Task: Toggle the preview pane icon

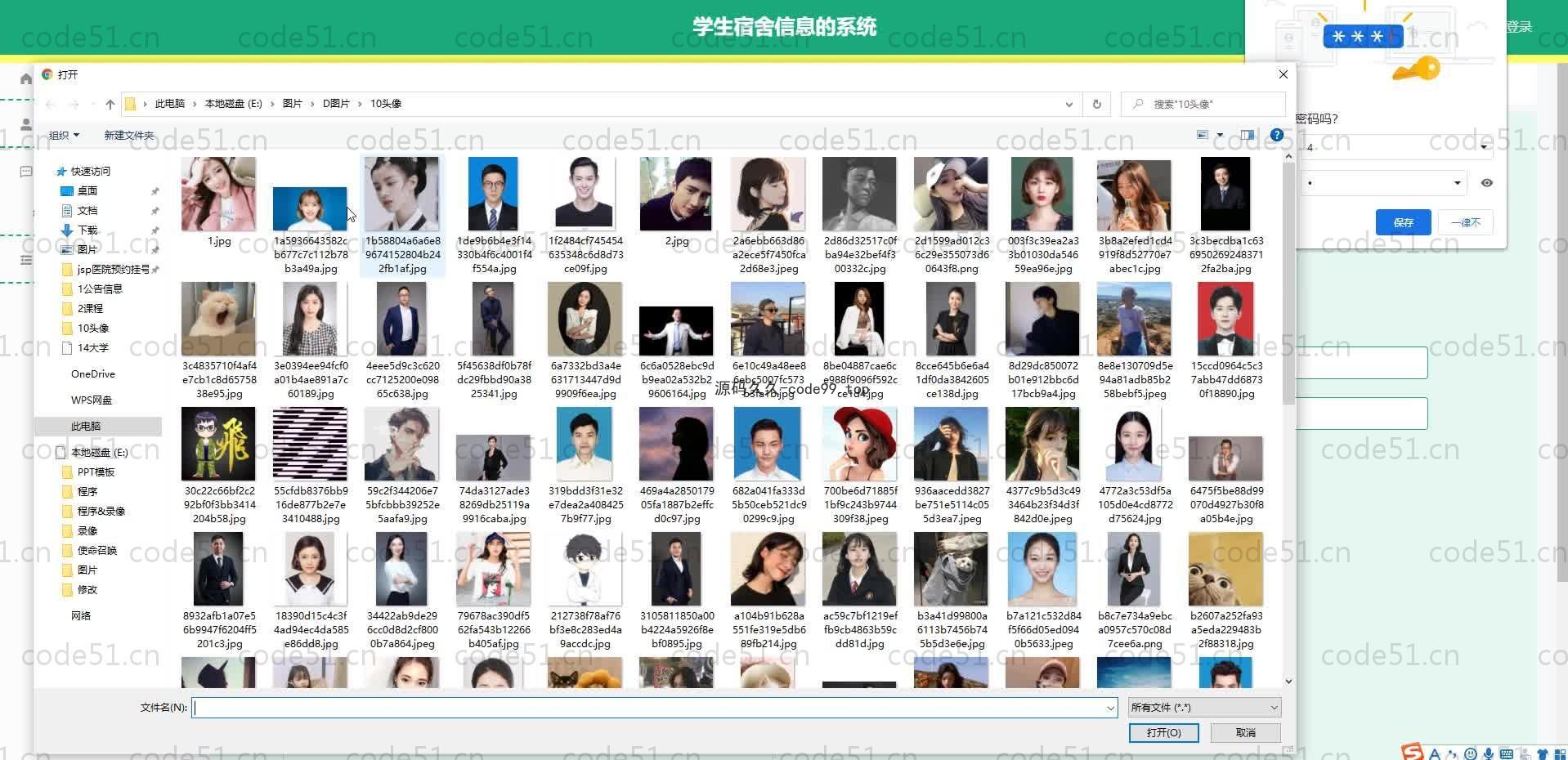Action: pyautogui.click(x=1247, y=135)
